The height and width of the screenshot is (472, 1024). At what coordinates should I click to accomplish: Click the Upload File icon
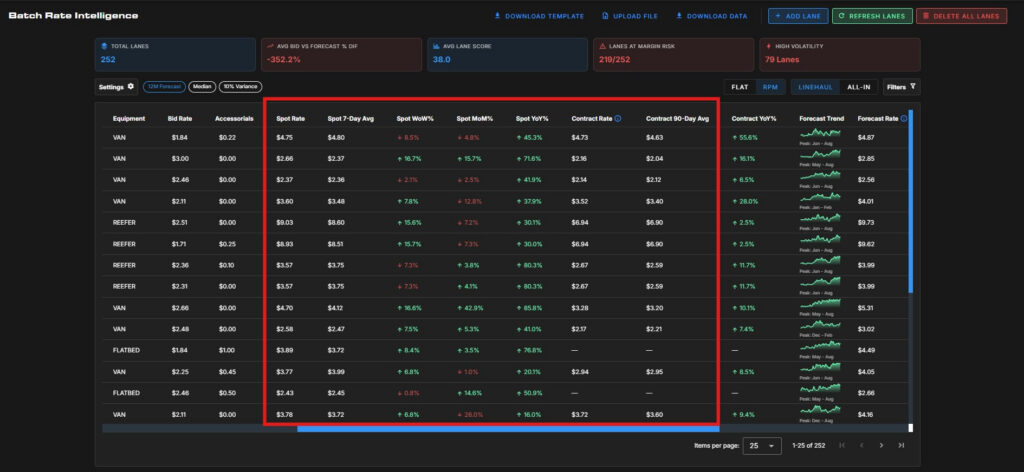coord(605,16)
